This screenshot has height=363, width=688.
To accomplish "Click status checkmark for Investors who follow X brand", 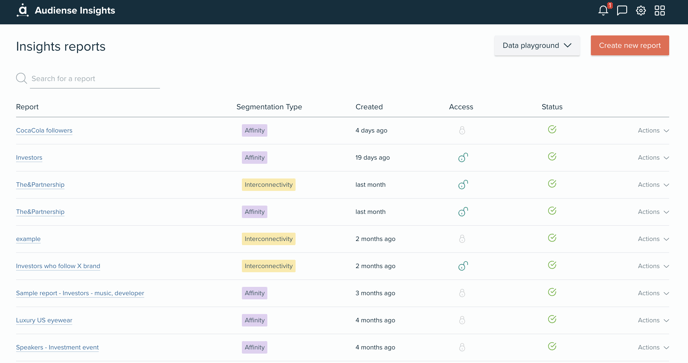I will (552, 265).
